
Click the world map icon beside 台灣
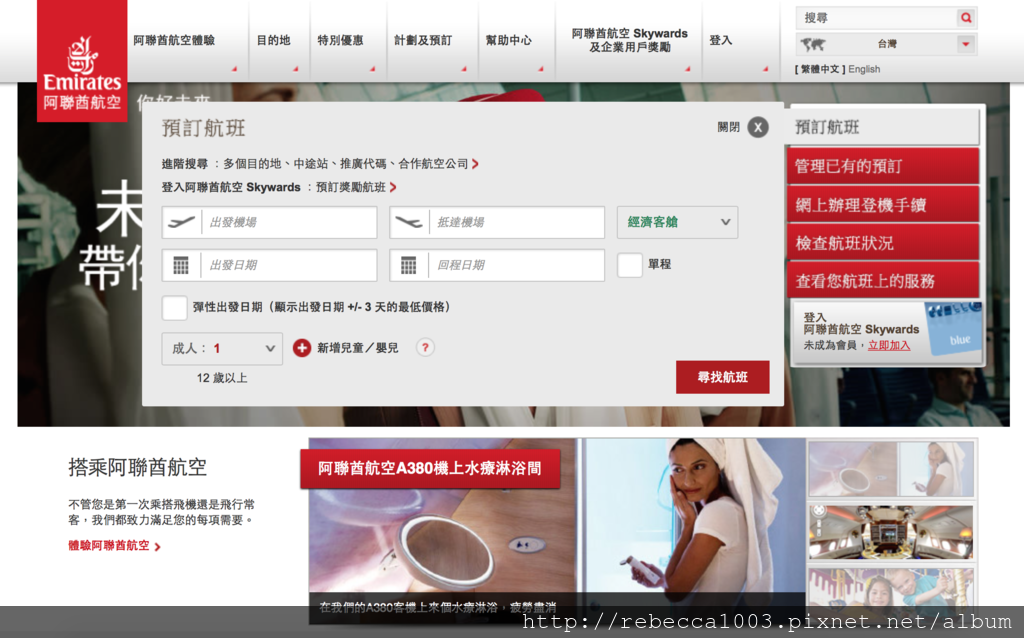[x=813, y=44]
